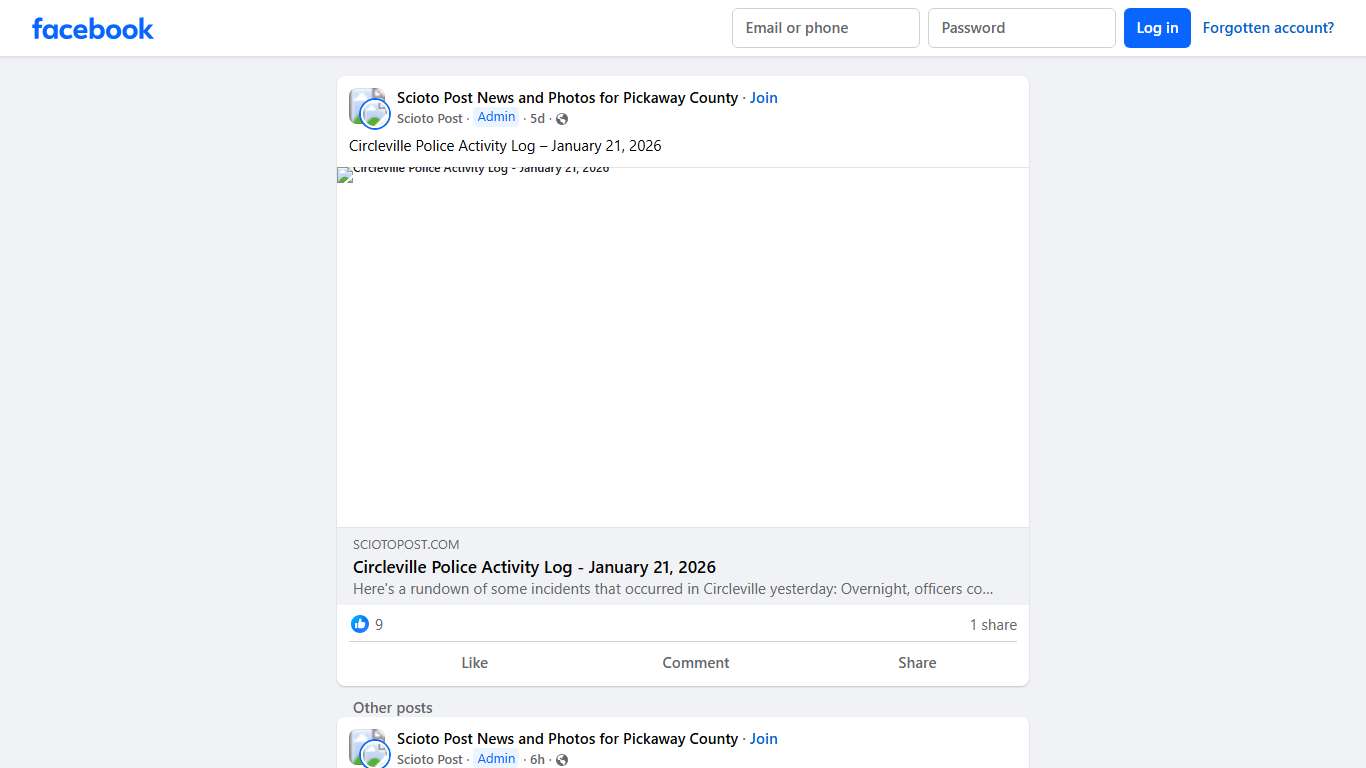Click the Like action on the post
The width and height of the screenshot is (1366, 768).
[474, 662]
